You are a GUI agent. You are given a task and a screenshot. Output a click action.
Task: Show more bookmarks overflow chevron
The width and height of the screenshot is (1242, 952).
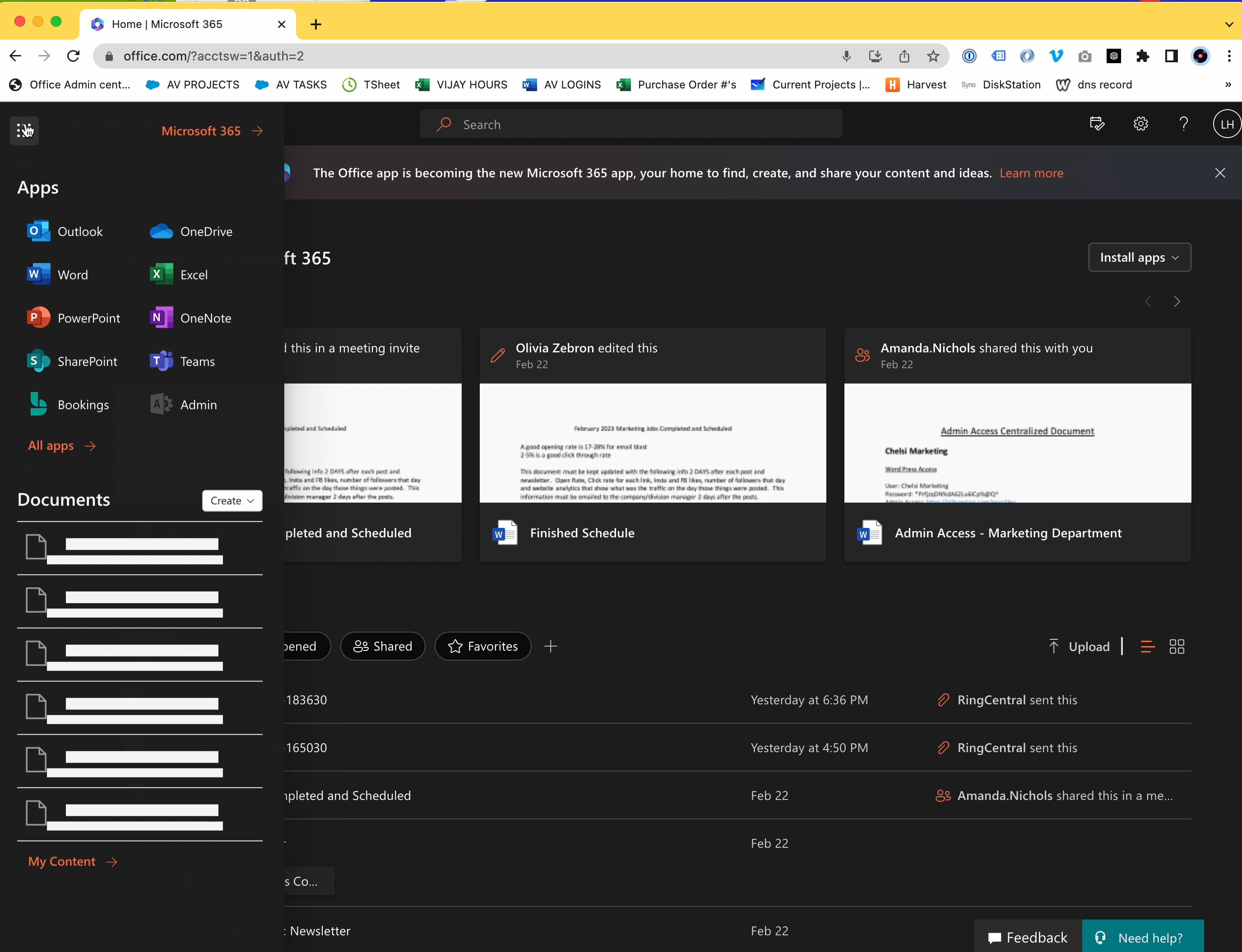click(x=1228, y=84)
